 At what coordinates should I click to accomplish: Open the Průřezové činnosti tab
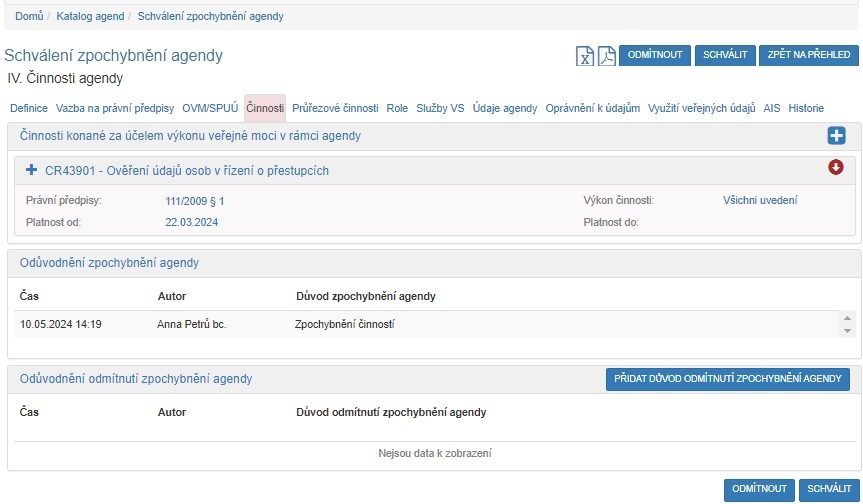coord(335,108)
